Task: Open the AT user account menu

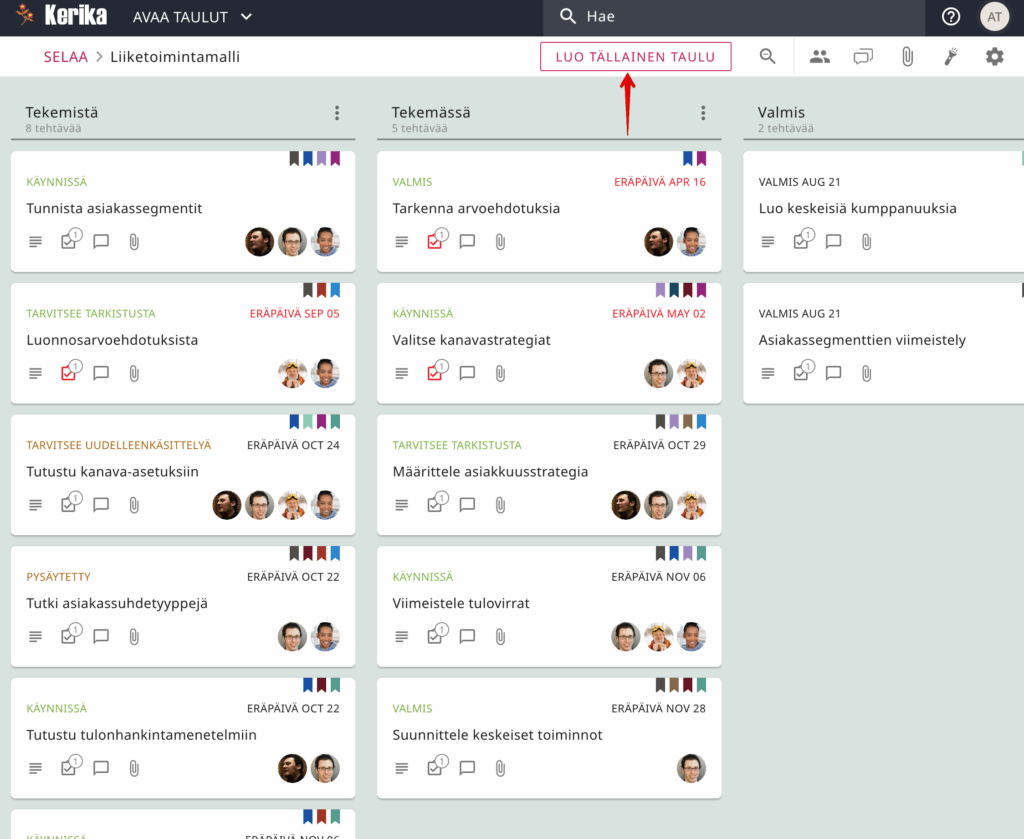Action: coord(994,16)
